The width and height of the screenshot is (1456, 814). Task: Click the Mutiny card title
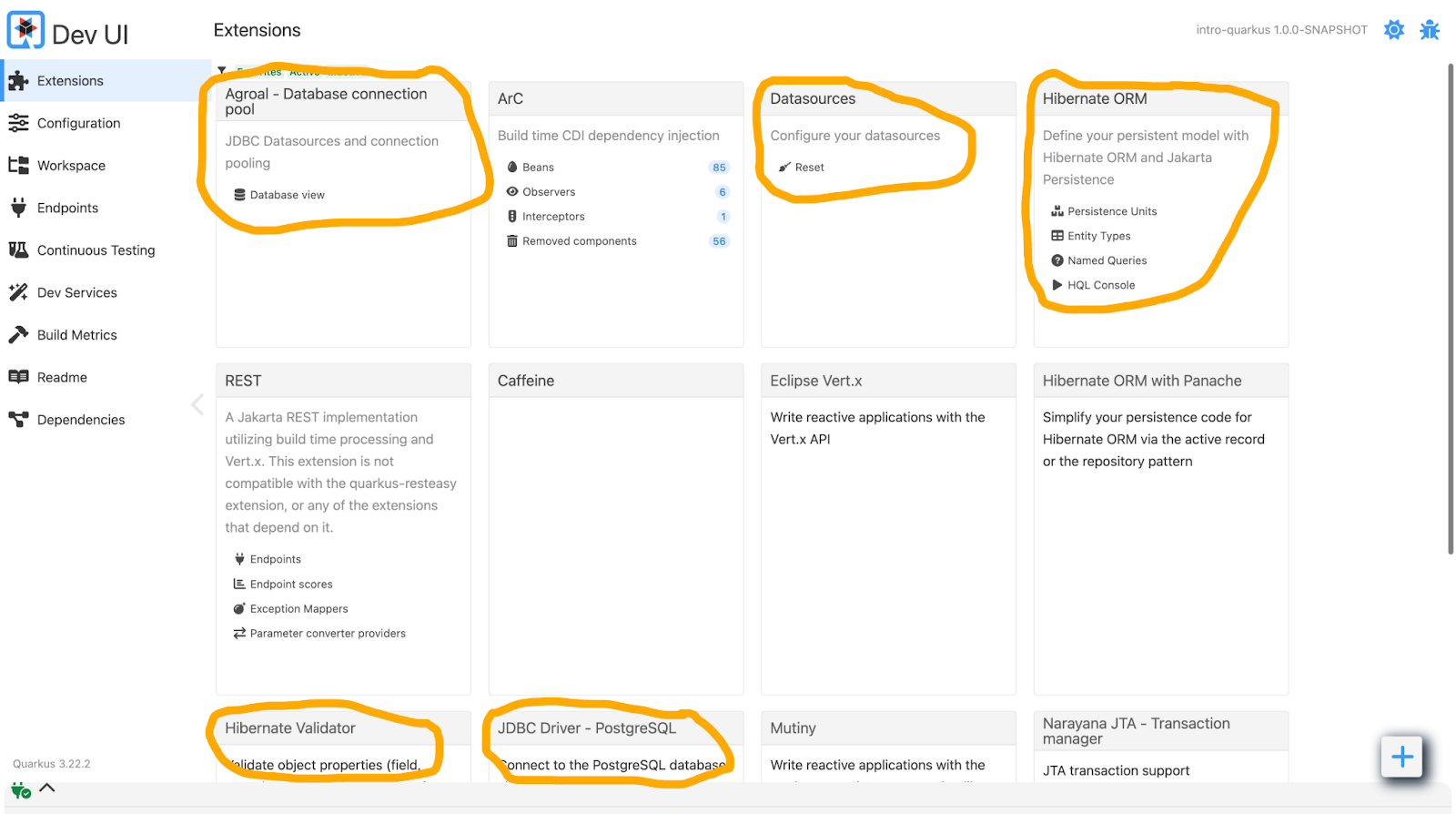click(x=793, y=728)
